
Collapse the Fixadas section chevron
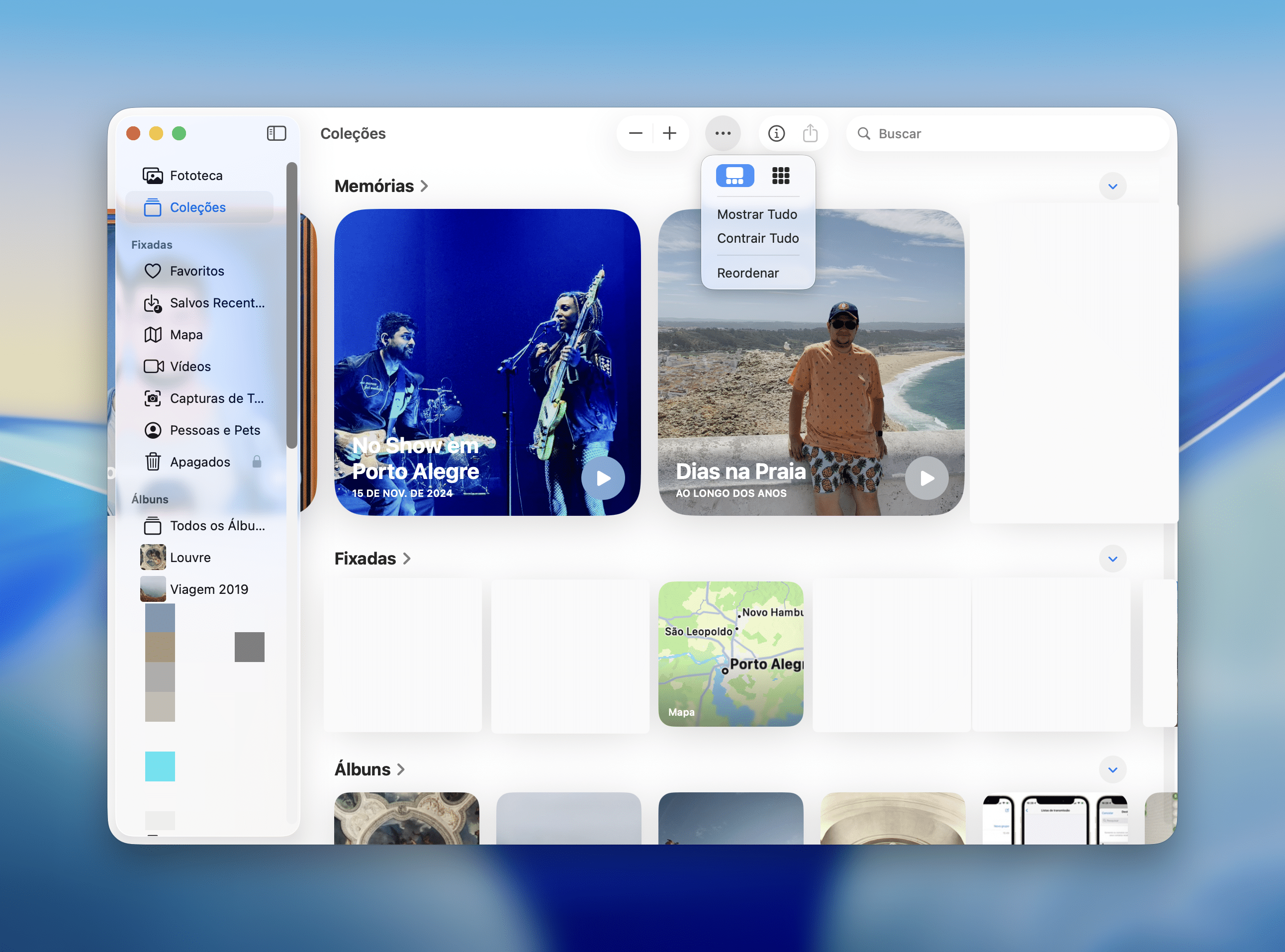click(1112, 559)
